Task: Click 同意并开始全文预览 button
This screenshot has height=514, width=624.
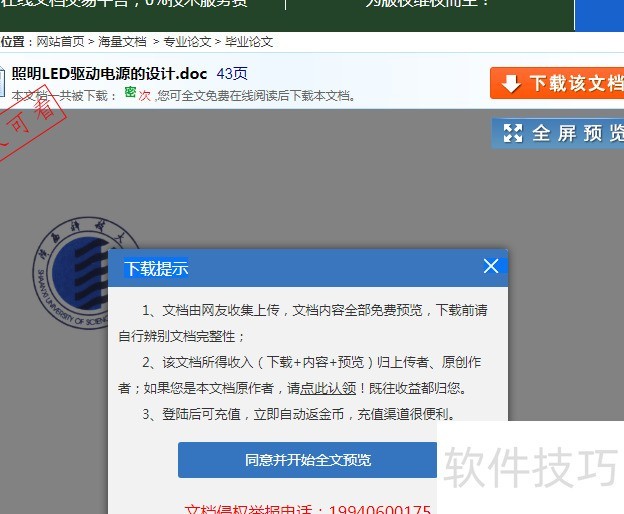Action: (x=307, y=460)
